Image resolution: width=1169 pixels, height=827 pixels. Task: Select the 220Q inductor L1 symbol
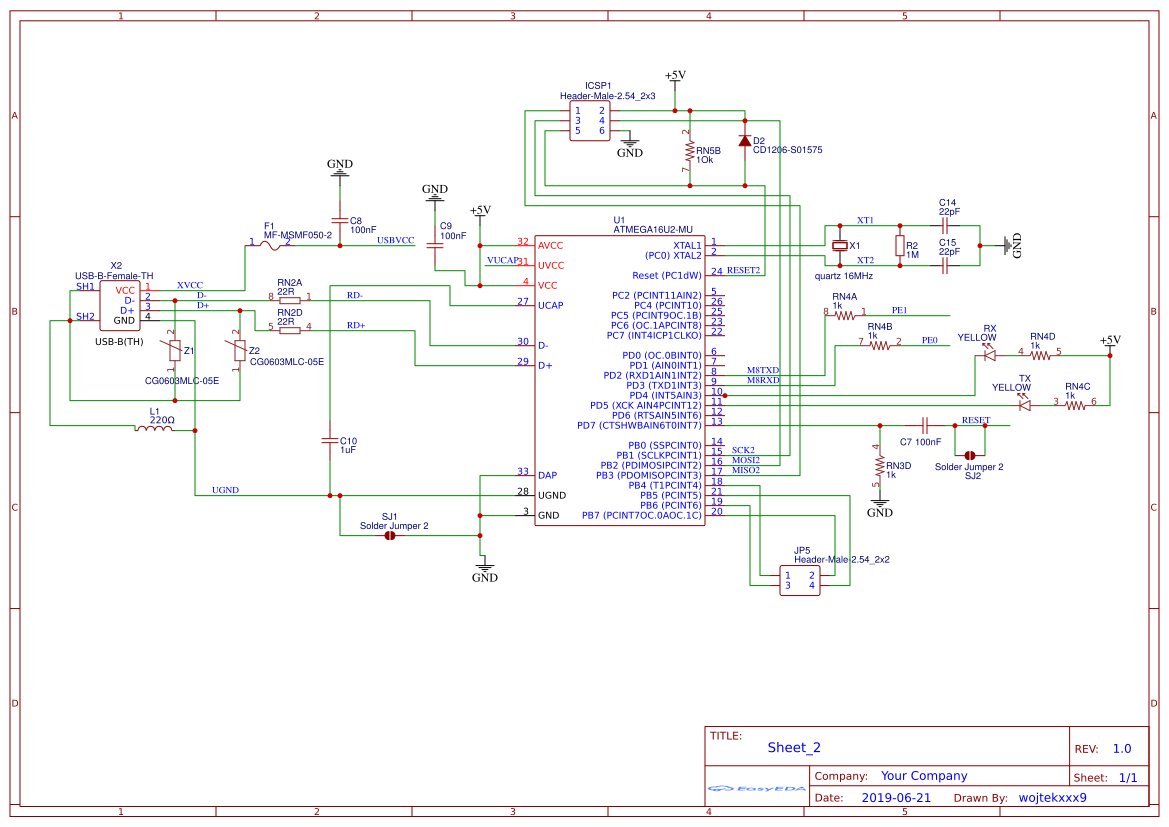coord(155,430)
